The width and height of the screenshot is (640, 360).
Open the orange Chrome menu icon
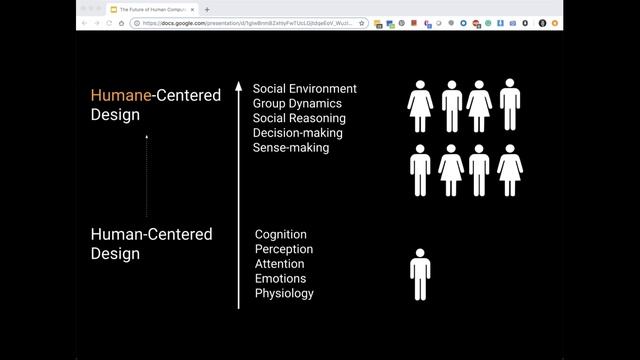coord(555,23)
